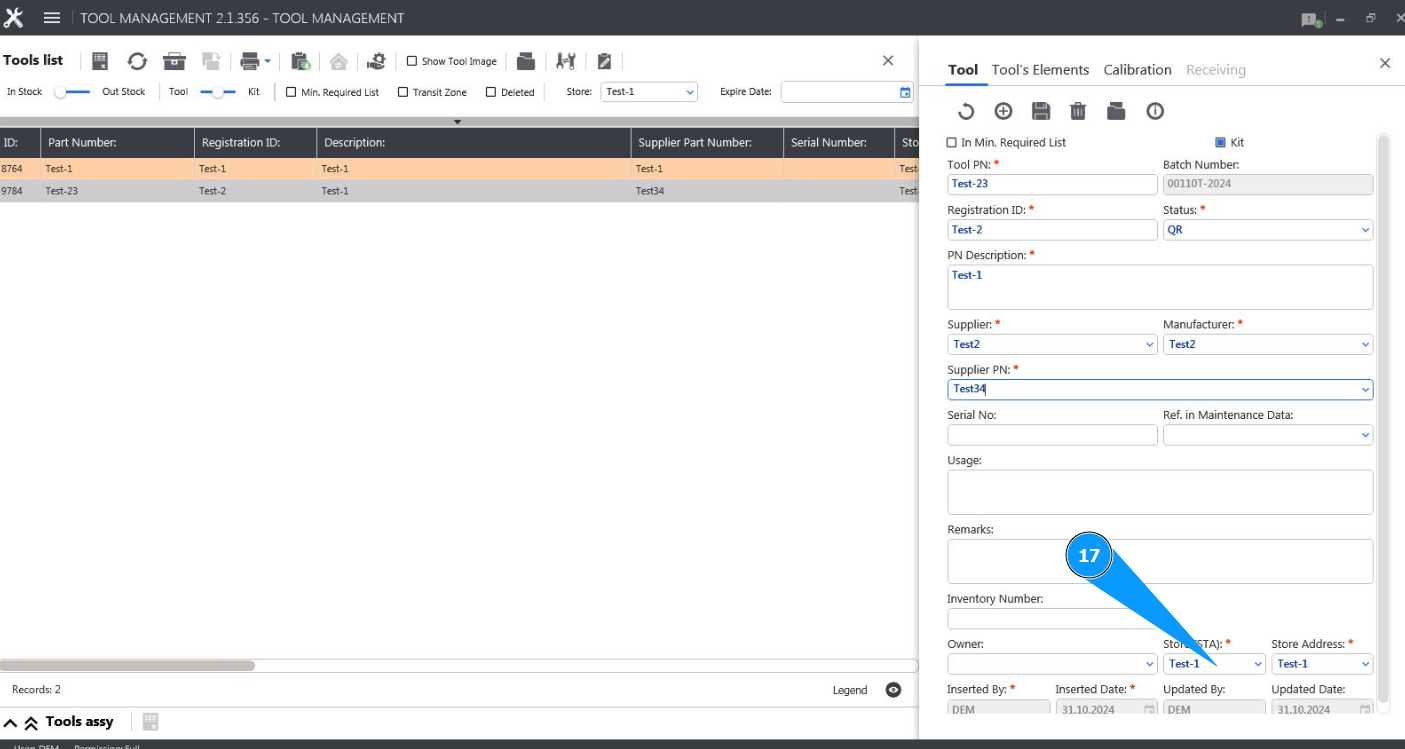1405x749 pixels.
Task: Click the toolbox icon in Tools list toolbar
Action: 175,62
